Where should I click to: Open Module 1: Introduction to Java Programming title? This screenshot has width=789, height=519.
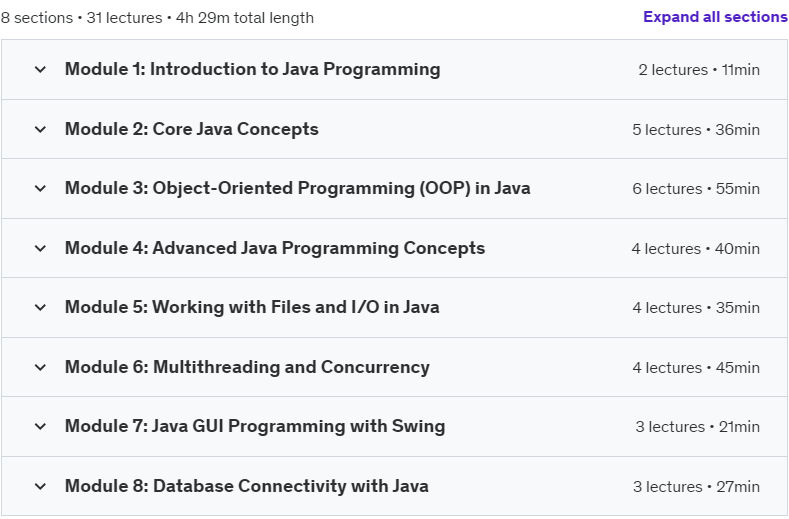253,69
